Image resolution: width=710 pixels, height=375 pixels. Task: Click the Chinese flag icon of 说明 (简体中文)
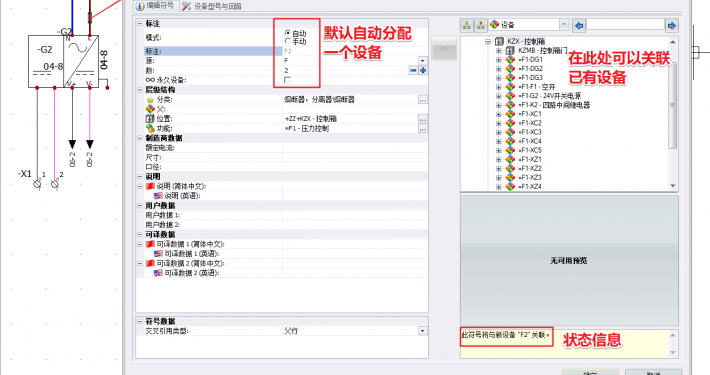150,186
